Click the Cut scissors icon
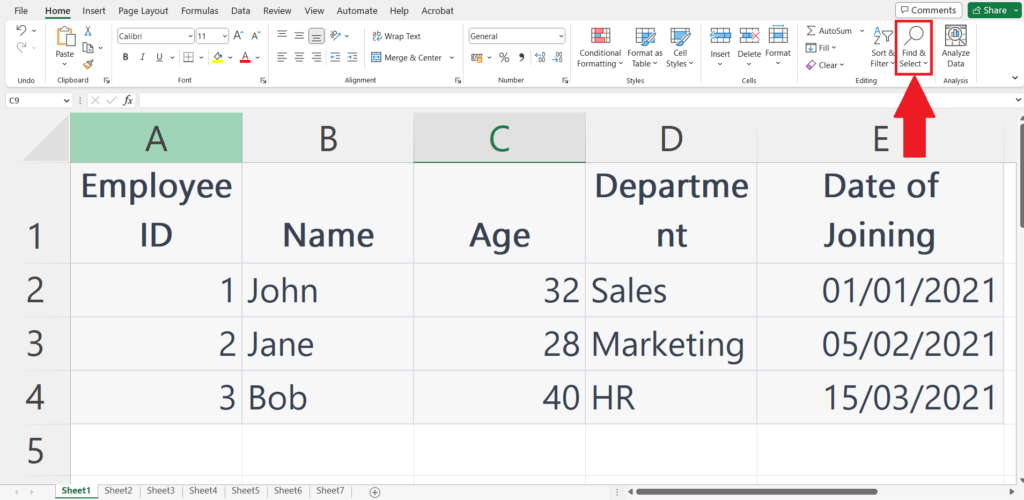The height and width of the screenshot is (500, 1024). [x=88, y=31]
